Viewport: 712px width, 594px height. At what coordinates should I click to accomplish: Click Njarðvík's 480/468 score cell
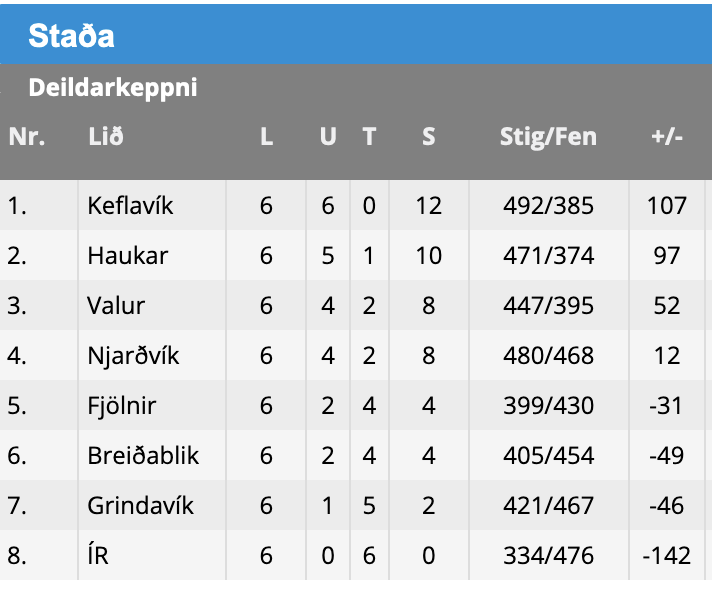(548, 356)
